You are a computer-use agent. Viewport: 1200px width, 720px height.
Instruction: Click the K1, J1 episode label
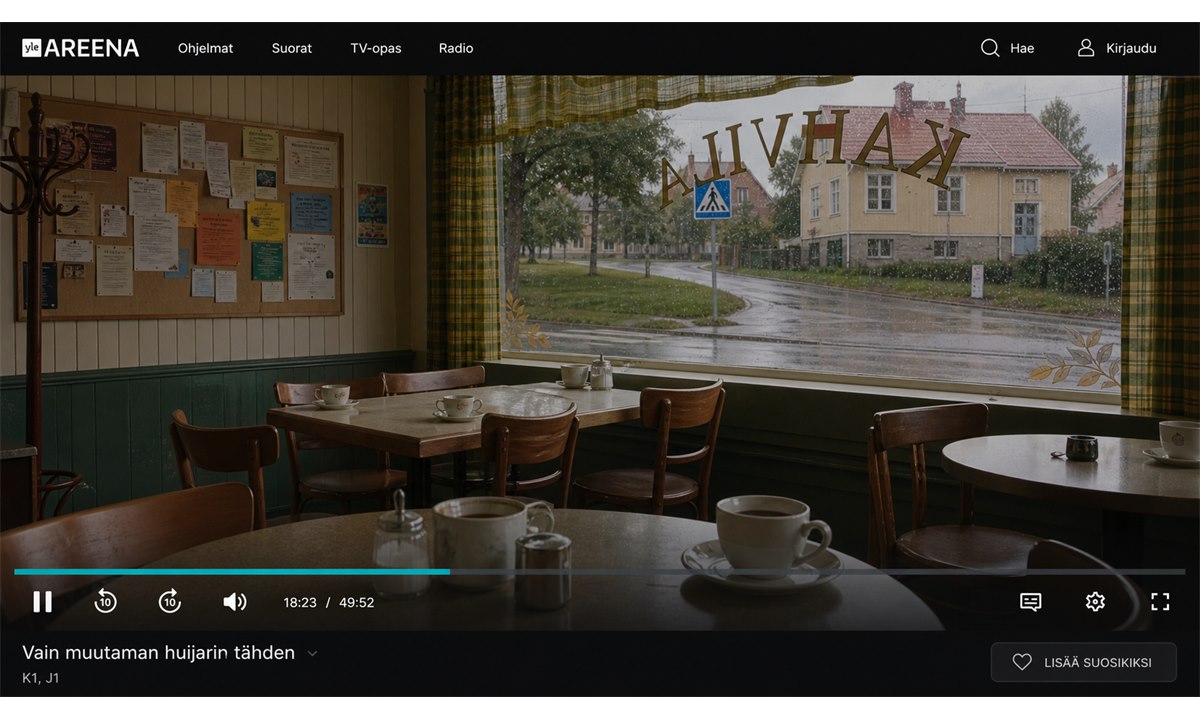click(x=41, y=678)
